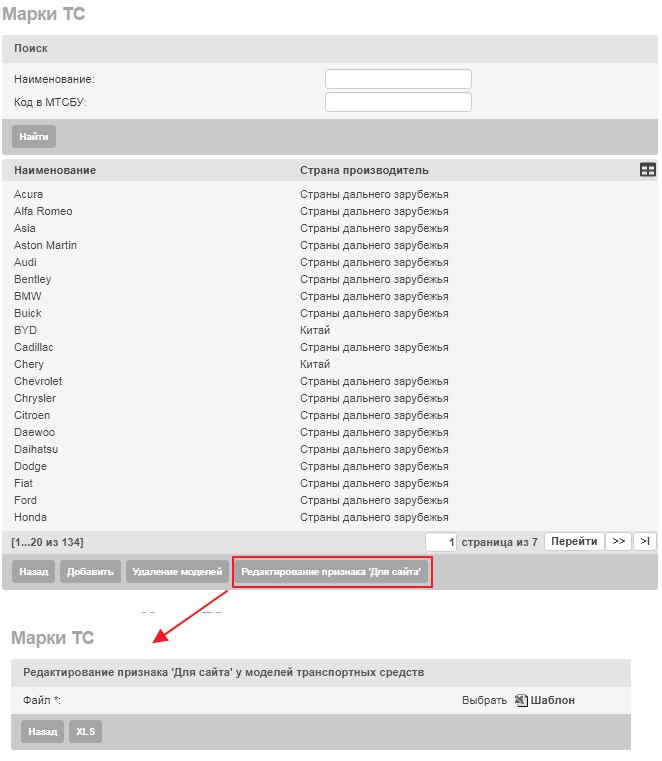Viewport: 662px width, 761px height.
Task: Select the Daewoo row
Action: coord(330,432)
